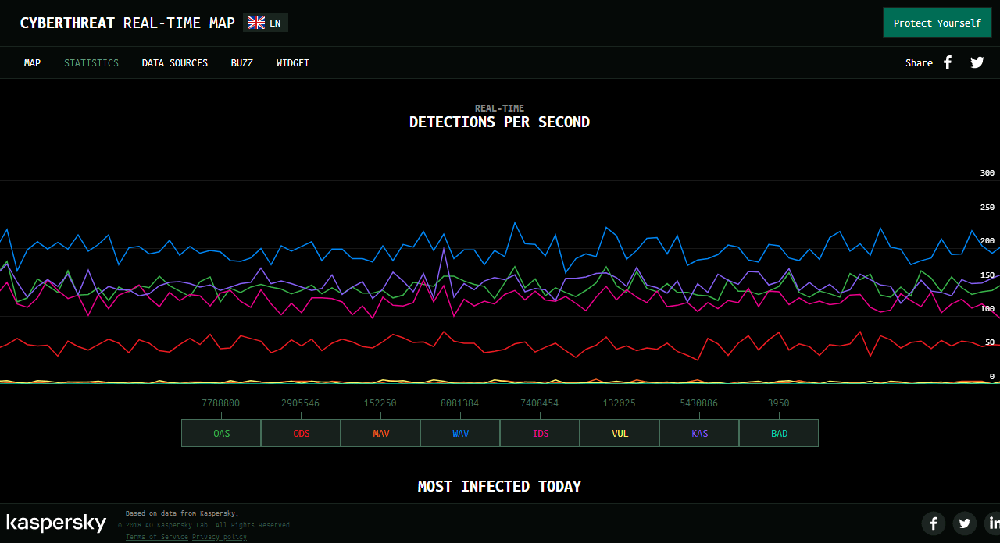Toggle the MAV detection line
Screen dimensions: 1000x543
pos(380,433)
